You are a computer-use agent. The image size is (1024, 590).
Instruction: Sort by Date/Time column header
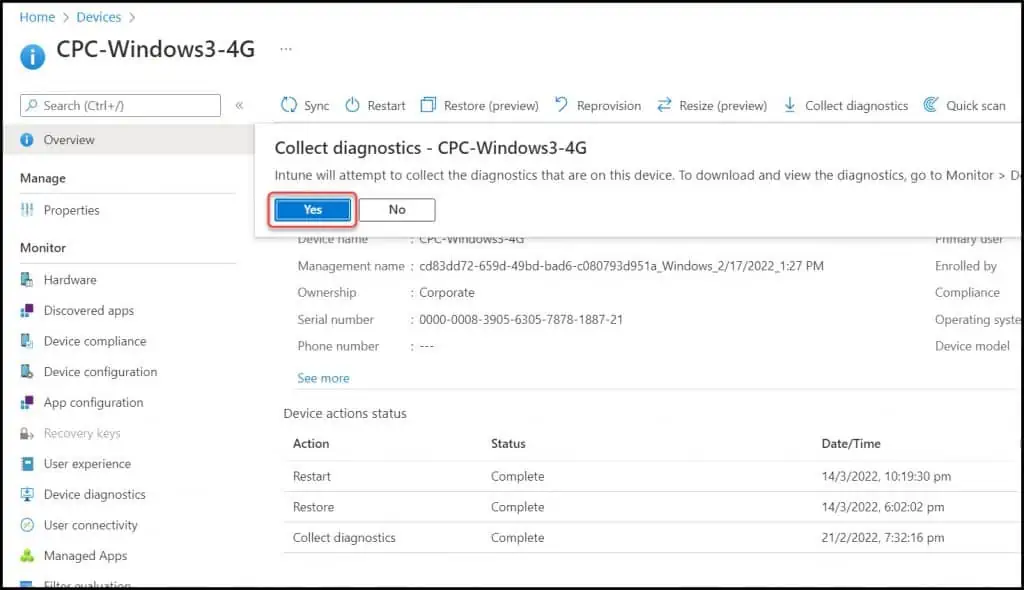pos(851,444)
